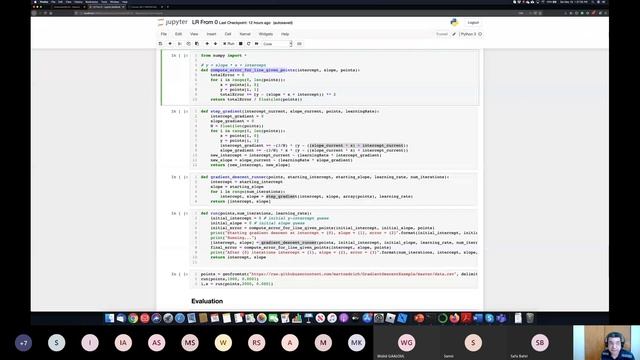Click the +7 more participants bubble

pyautogui.click(x=23, y=343)
